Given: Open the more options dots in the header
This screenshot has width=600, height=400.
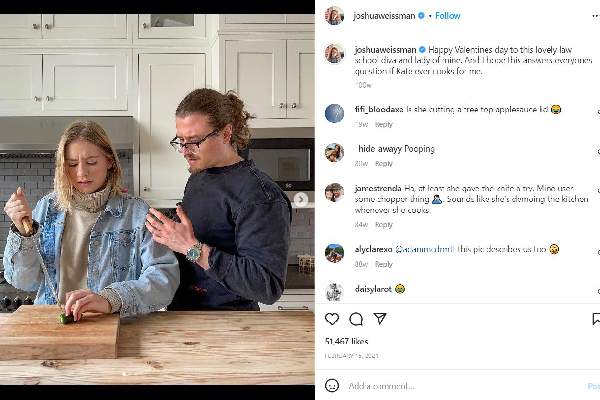Looking at the screenshot, I should 595,16.
